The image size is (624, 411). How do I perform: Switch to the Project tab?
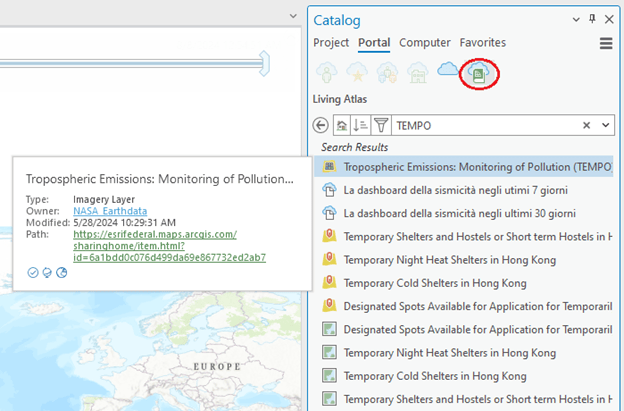point(331,43)
